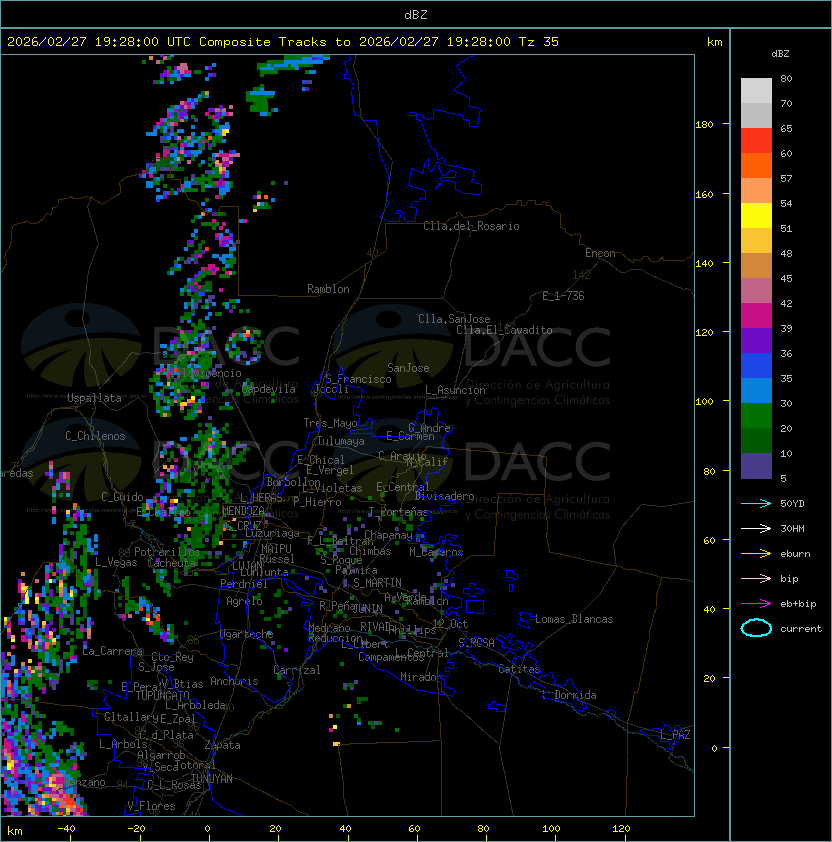Click the Agrelo label

[x=244, y=601]
